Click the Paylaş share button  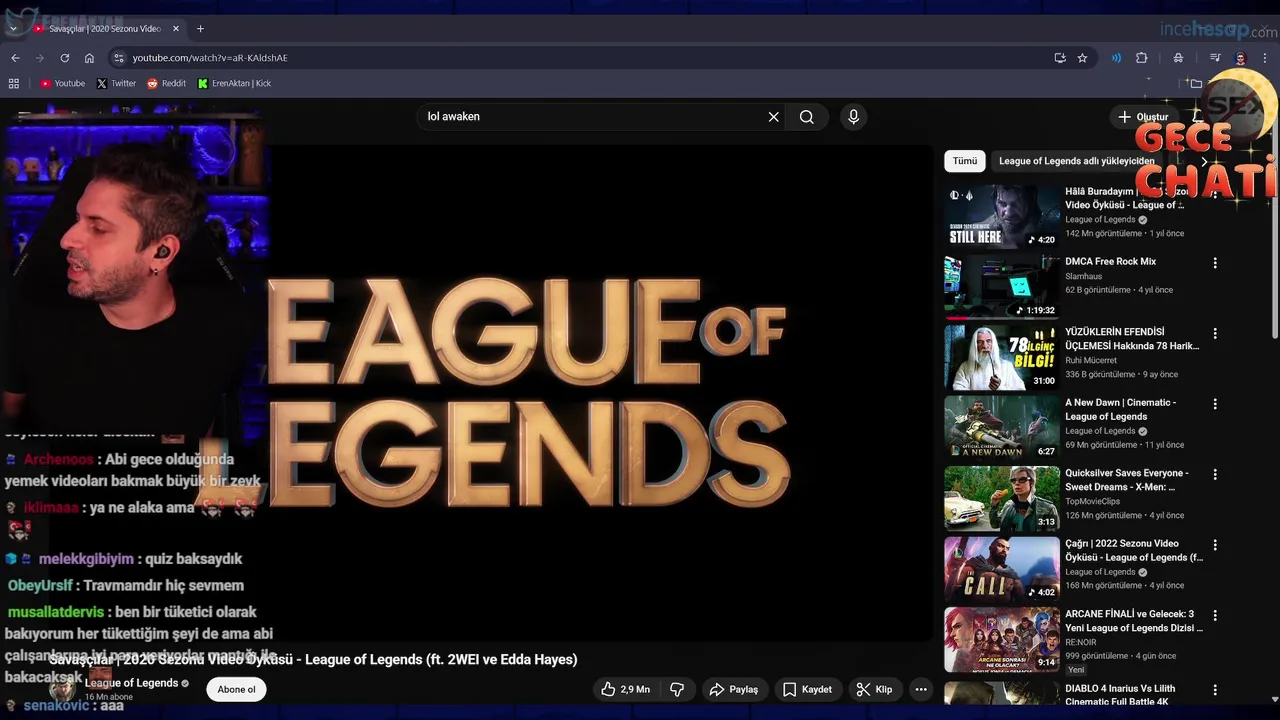point(734,689)
